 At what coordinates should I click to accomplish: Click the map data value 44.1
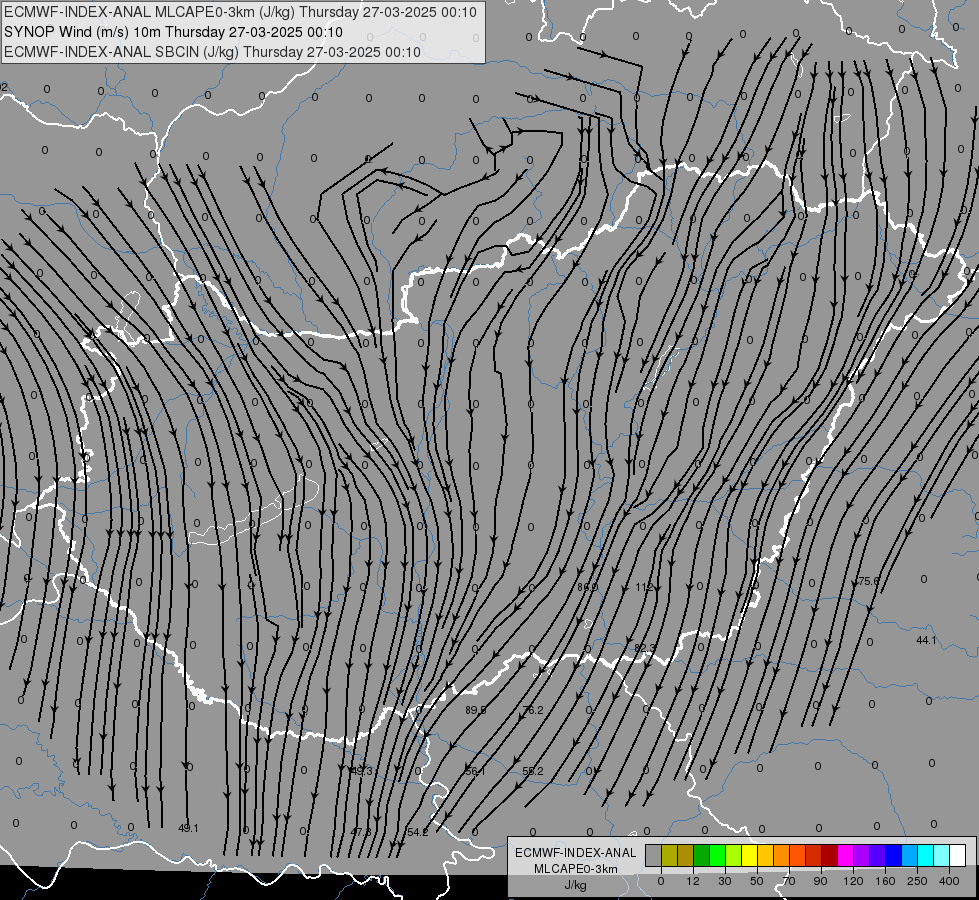[926, 640]
